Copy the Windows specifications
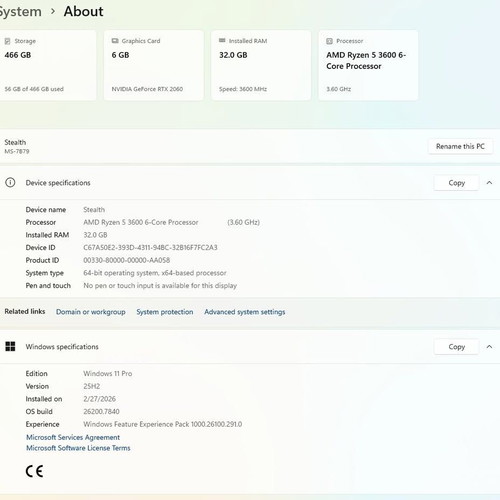Screen dimensions: 500x500 (x=456, y=347)
